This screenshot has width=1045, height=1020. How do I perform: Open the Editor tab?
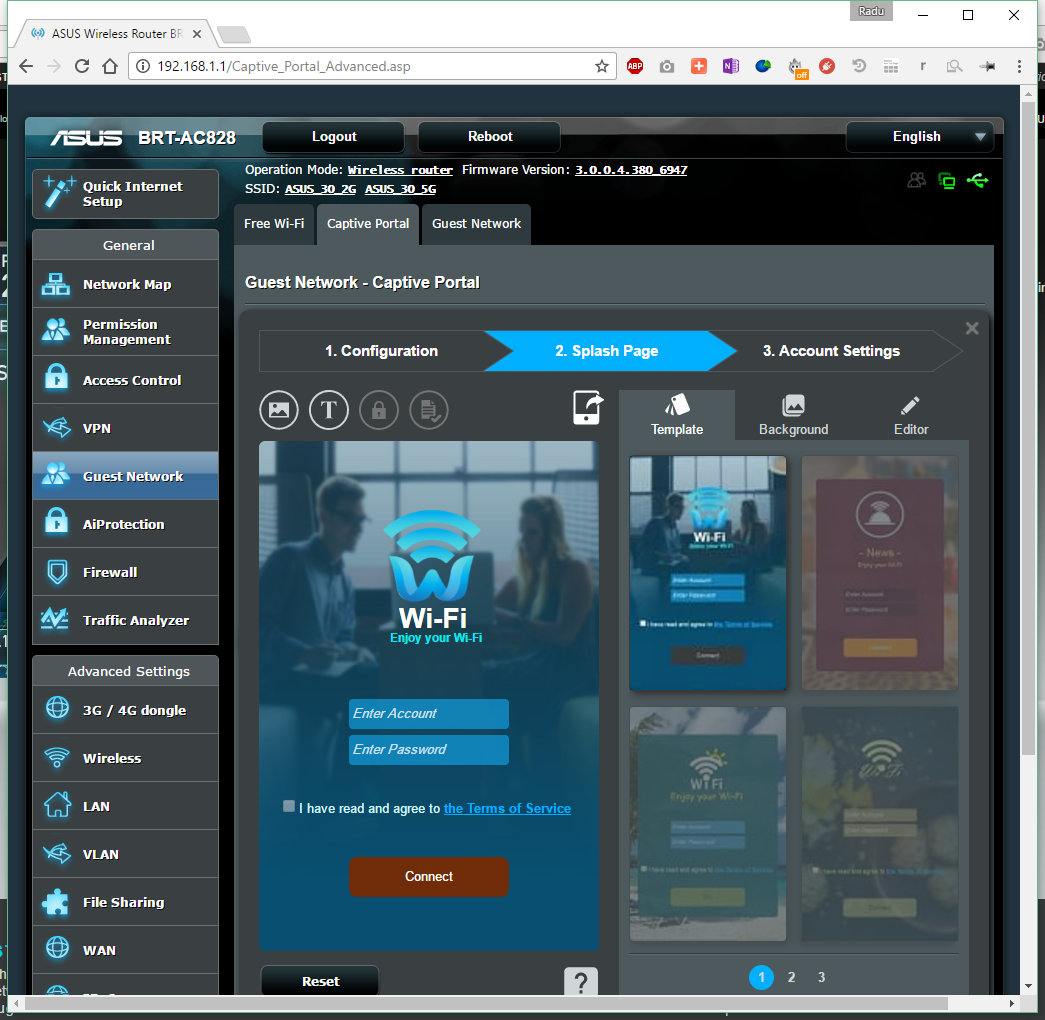click(x=910, y=415)
